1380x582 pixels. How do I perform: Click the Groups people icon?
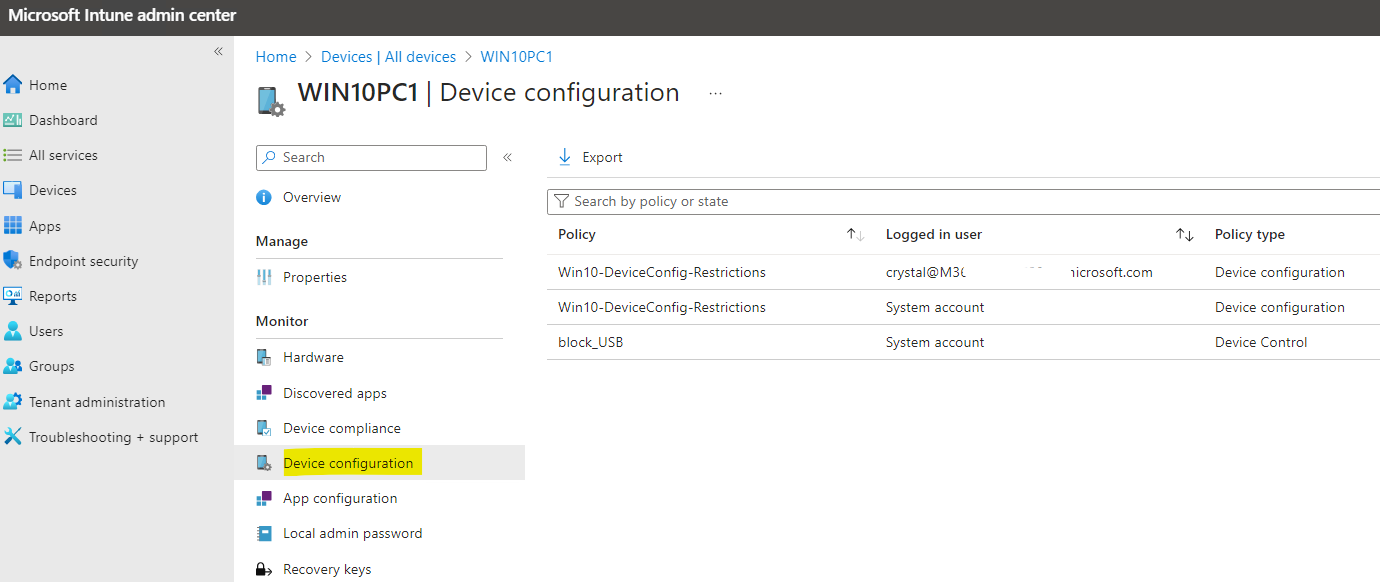click(12, 366)
